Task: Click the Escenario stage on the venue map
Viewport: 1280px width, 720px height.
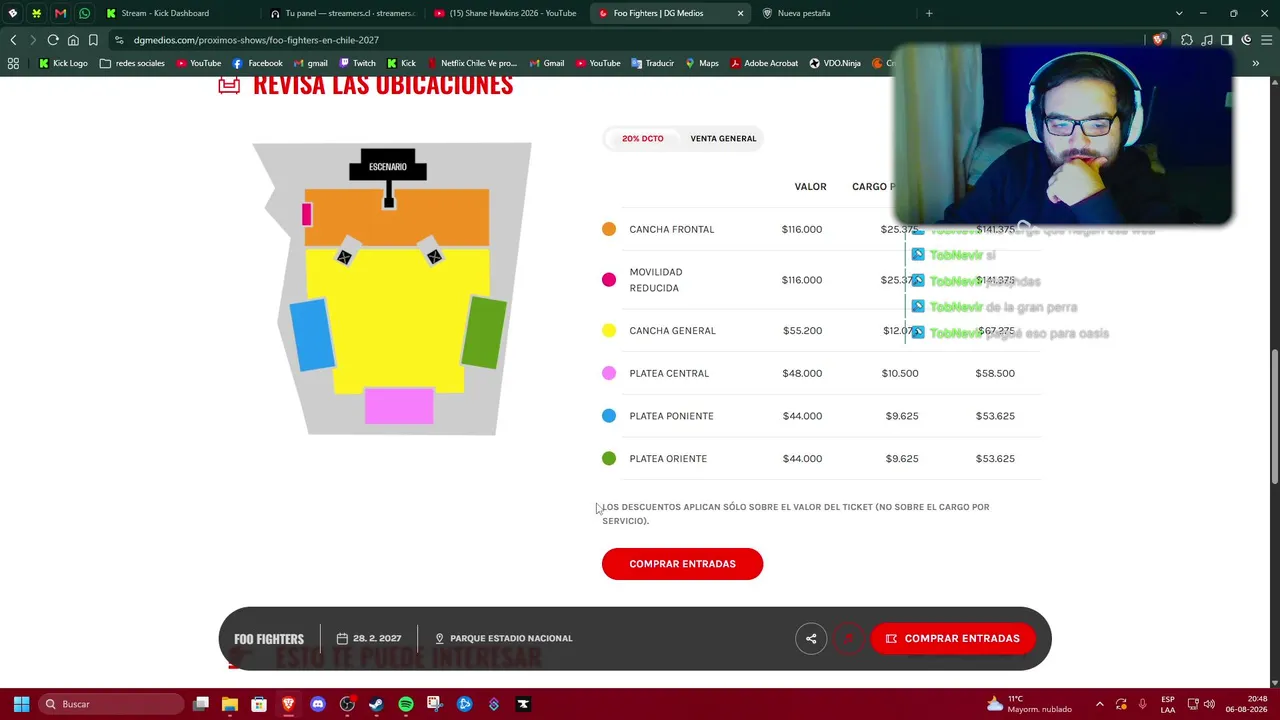Action: pos(388,166)
